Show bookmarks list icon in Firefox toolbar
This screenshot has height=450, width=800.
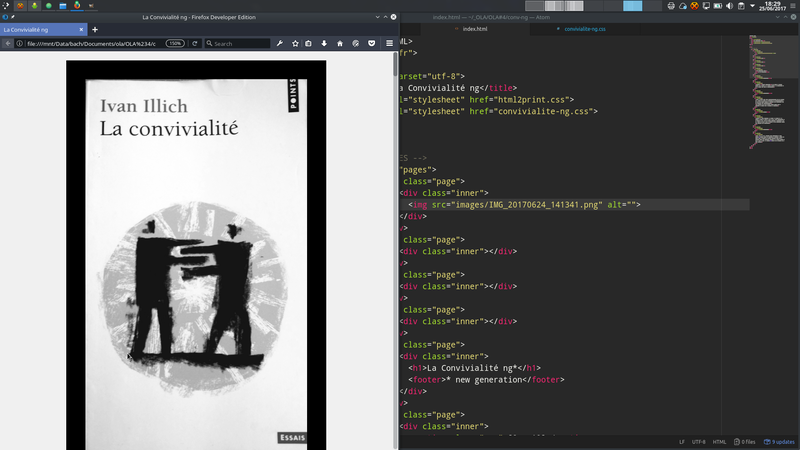(x=309, y=44)
